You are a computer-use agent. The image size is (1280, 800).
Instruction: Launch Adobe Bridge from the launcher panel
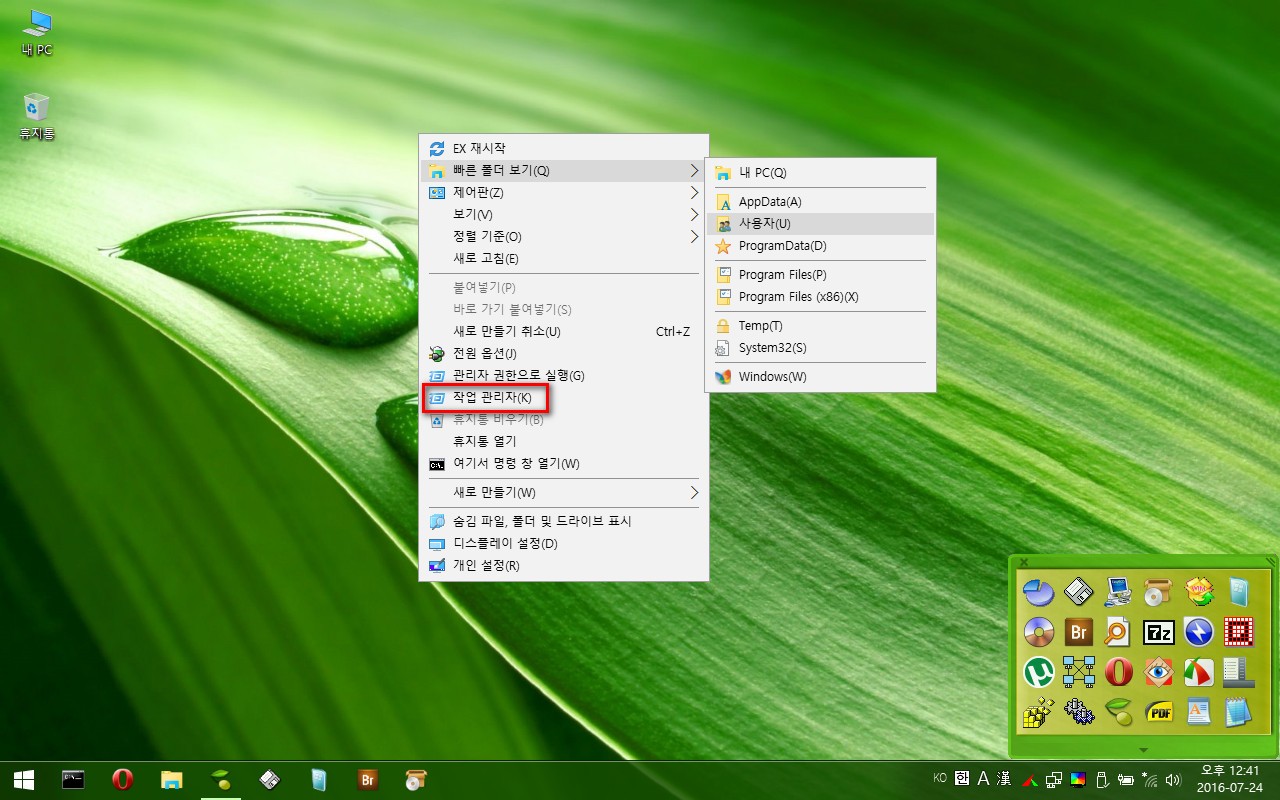[1079, 632]
